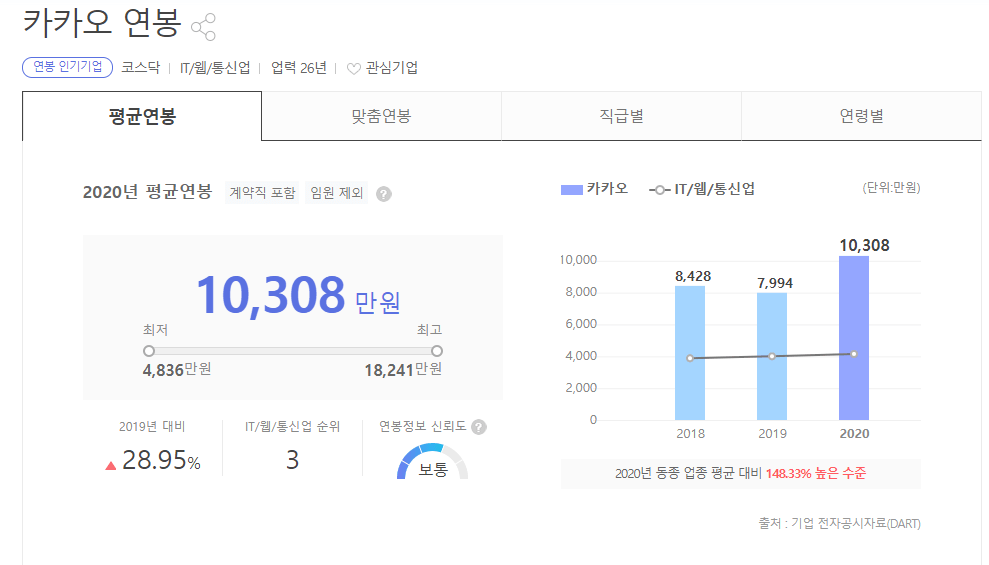Click the heart icon for 관심기업
Screen dimensions: 989x565
[354, 68]
